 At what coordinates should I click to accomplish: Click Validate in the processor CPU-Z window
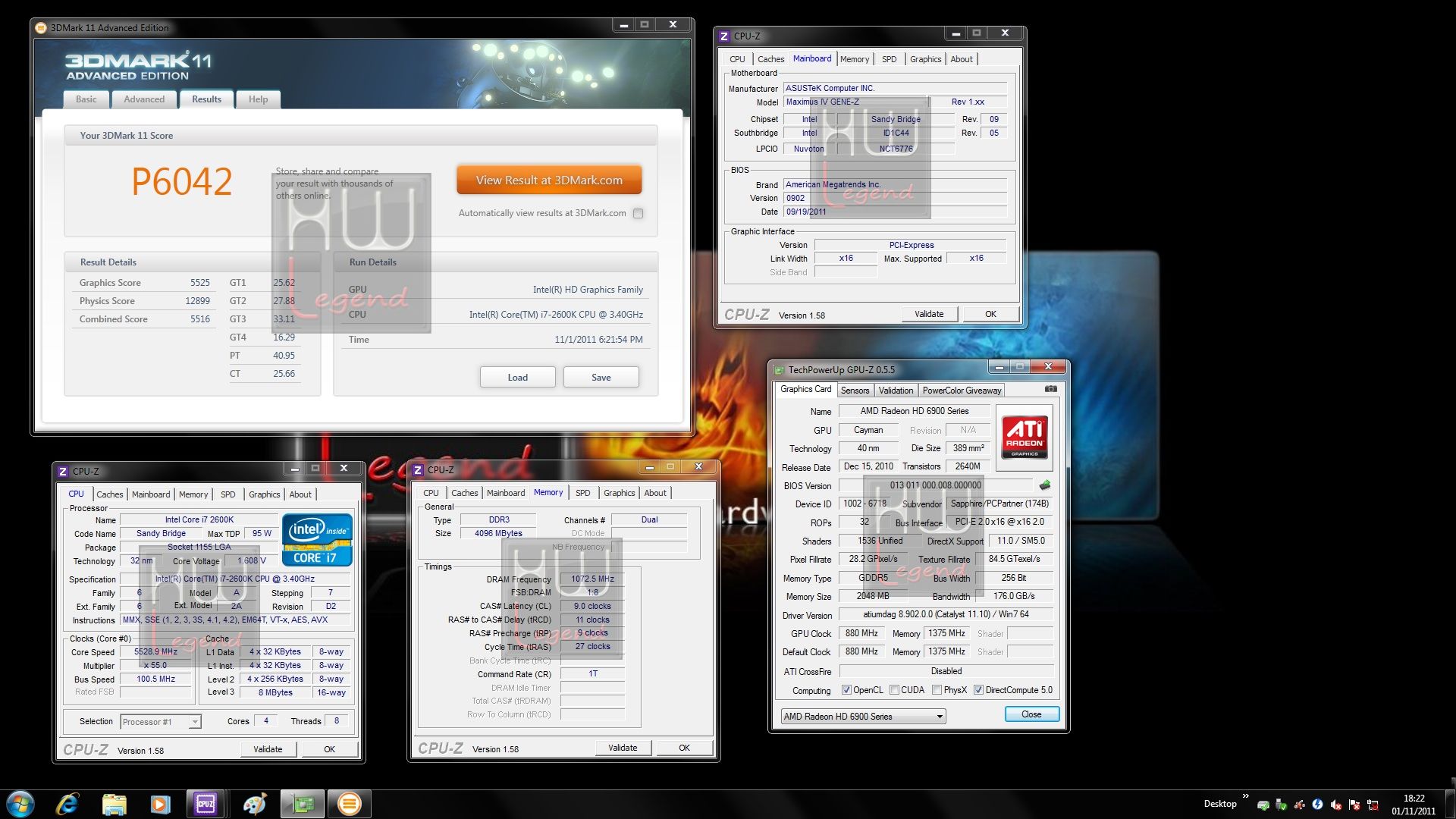click(x=268, y=749)
